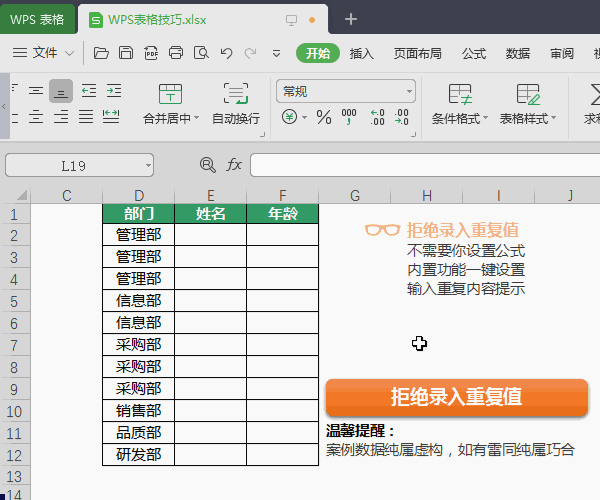Image resolution: width=600 pixels, height=500 pixels.
Task: Export to PDF icon in quick toolbar
Action: point(151,53)
